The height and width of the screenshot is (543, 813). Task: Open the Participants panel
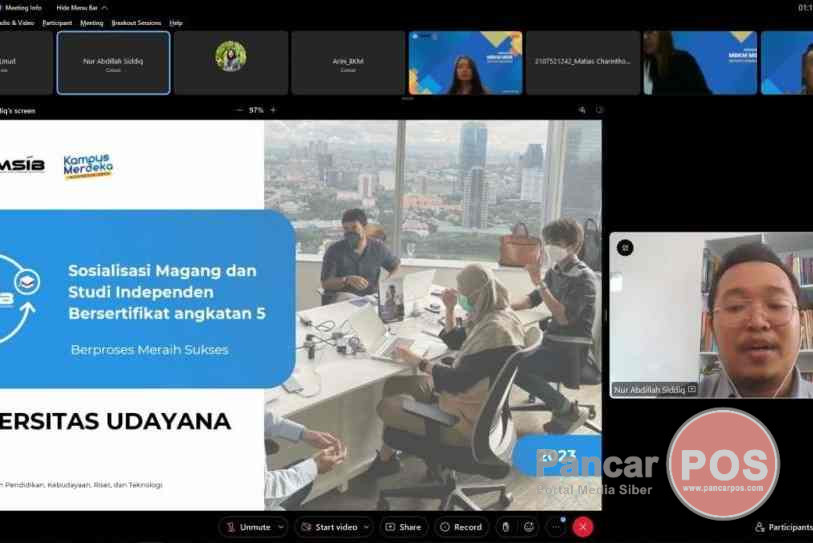pos(783,527)
